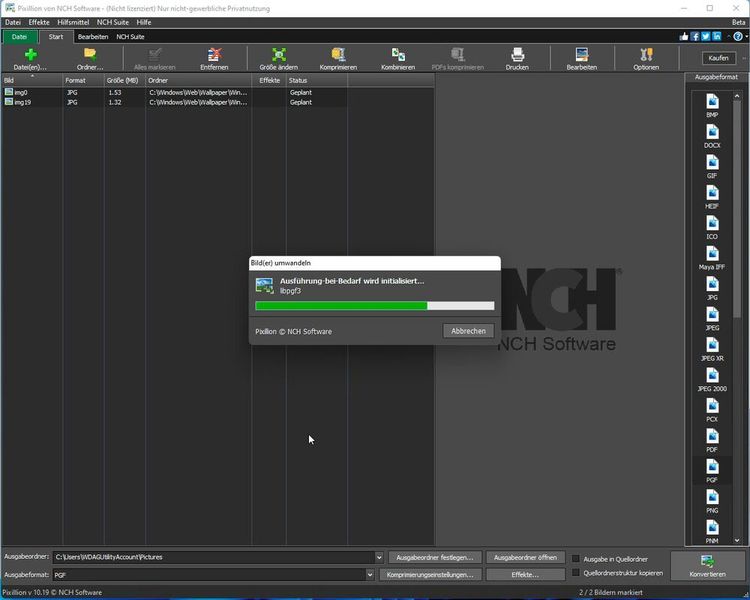
Task: Switch to the Start tab
Action: point(56,37)
